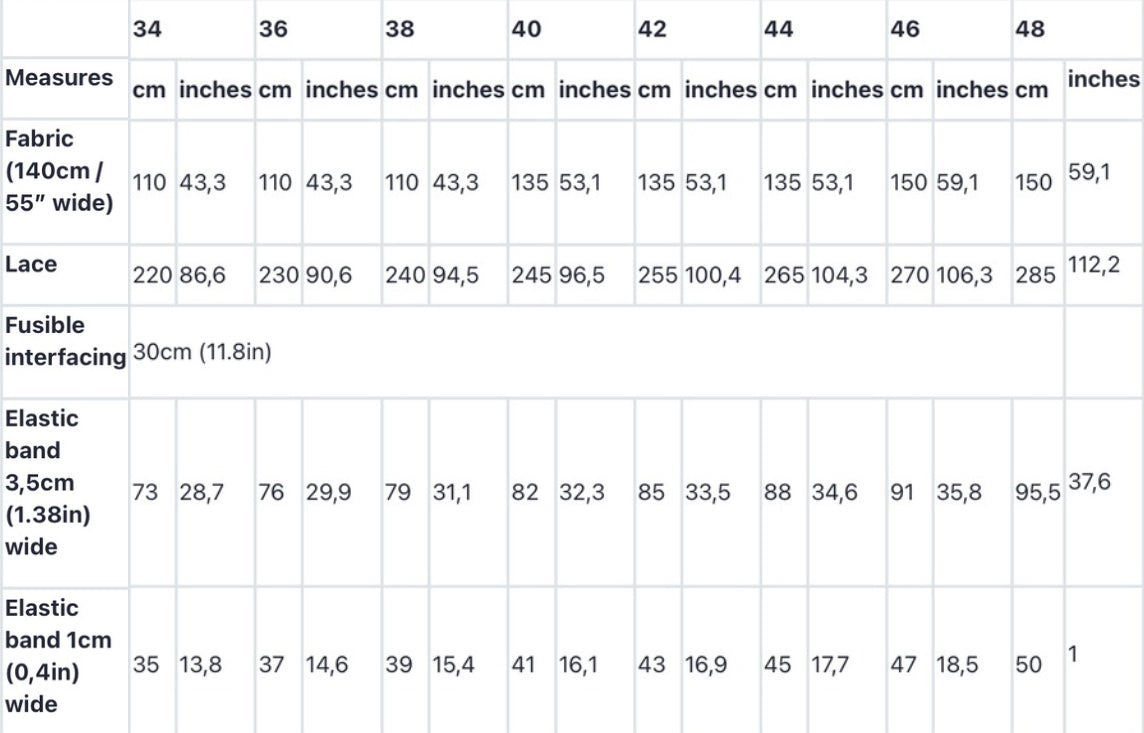The image size is (1144, 733).
Task: Select the Elastic band 1cm row label
Action: pos(58,656)
